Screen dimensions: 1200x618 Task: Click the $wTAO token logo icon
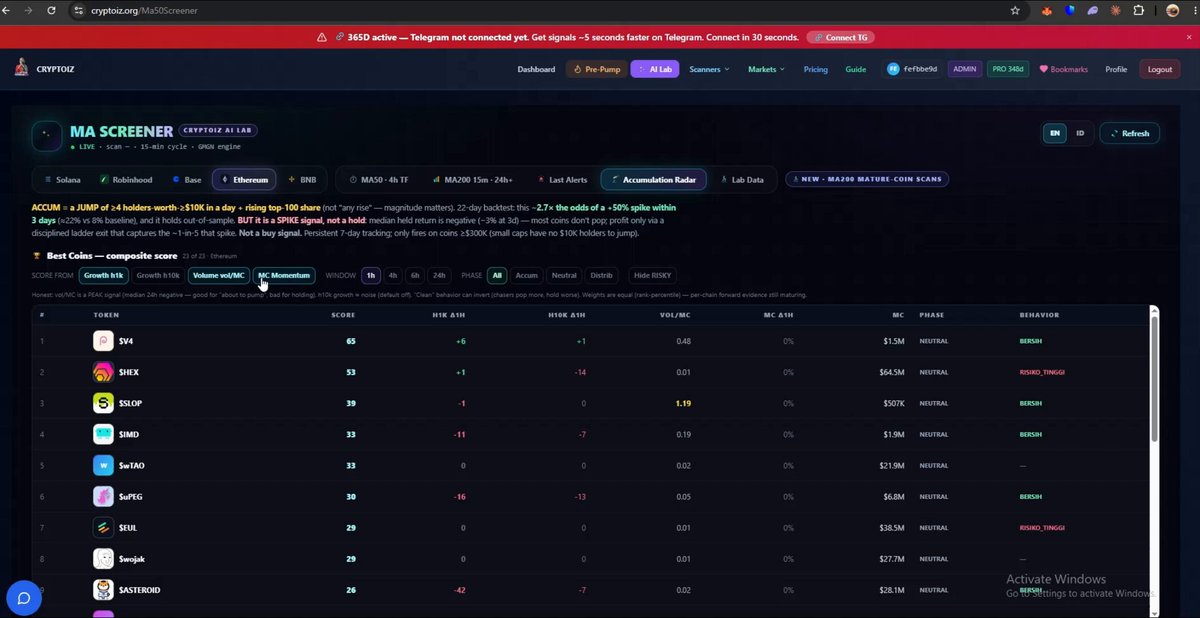[104, 466]
